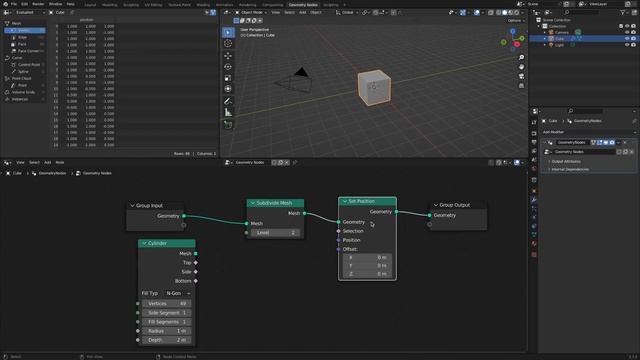Open Cylinder Fill Type N-Gon dropdown
Image resolution: width=640 pixels, height=360 pixels.
pyautogui.click(x=178, y=293)
